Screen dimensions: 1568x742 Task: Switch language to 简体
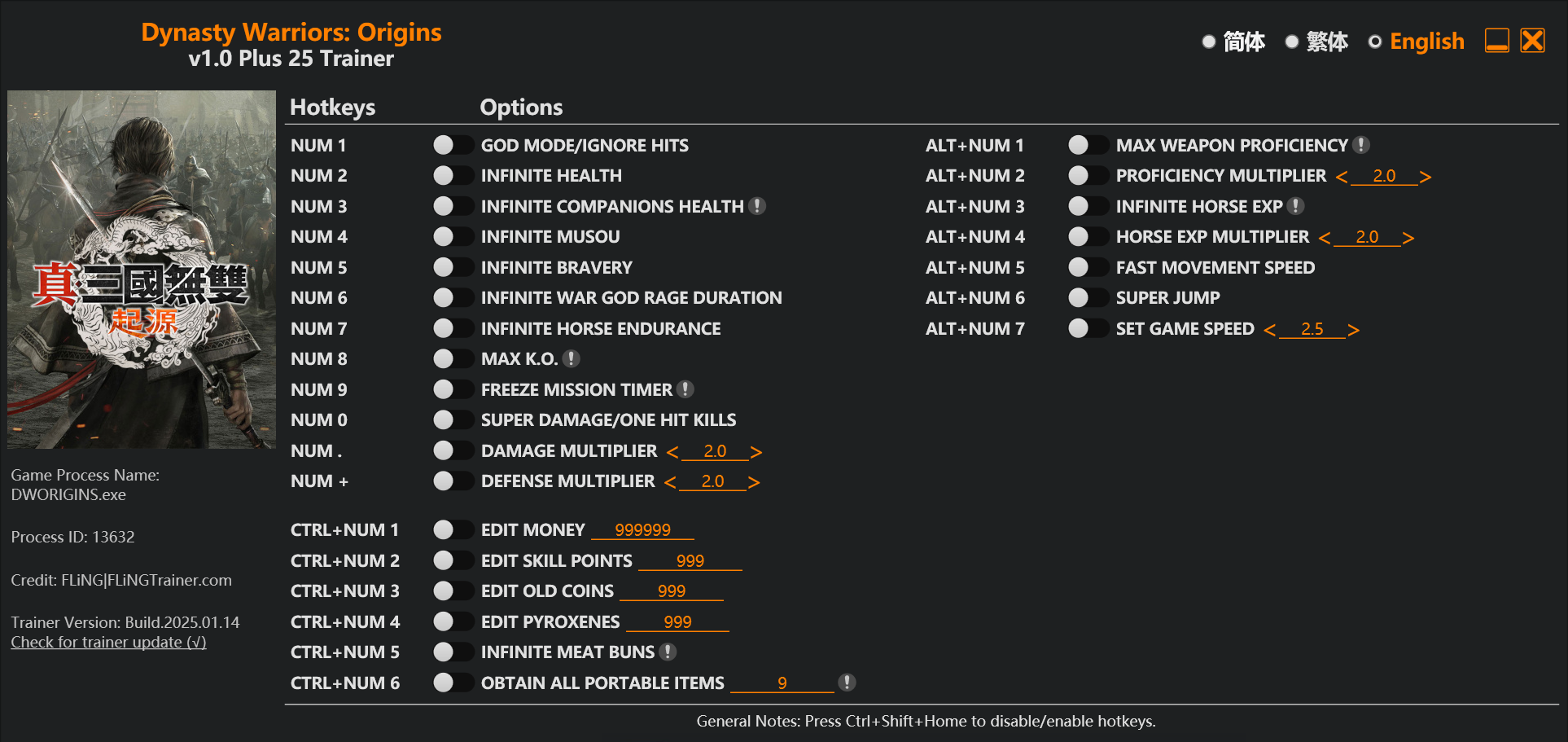coord(1209,42)
